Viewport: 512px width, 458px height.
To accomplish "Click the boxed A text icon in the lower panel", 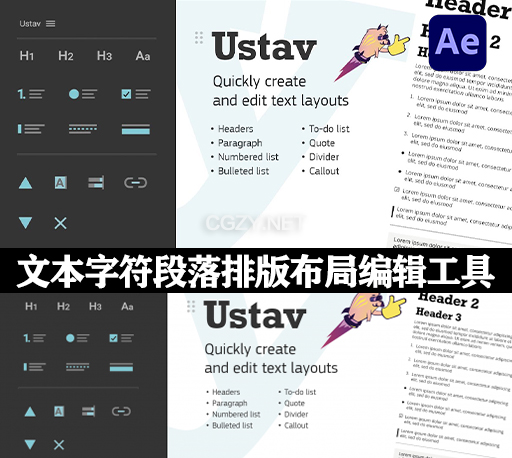I will (59, 411).
